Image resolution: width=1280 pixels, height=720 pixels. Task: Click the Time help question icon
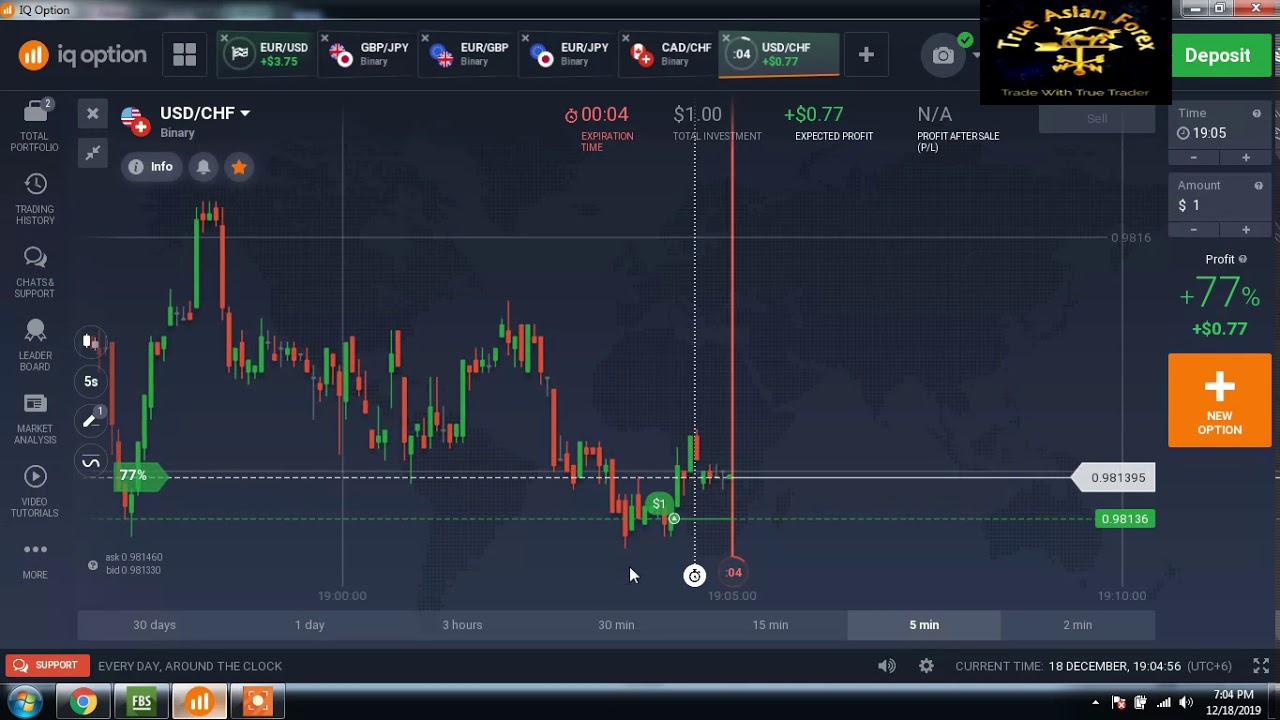[x=1257, y=113]
